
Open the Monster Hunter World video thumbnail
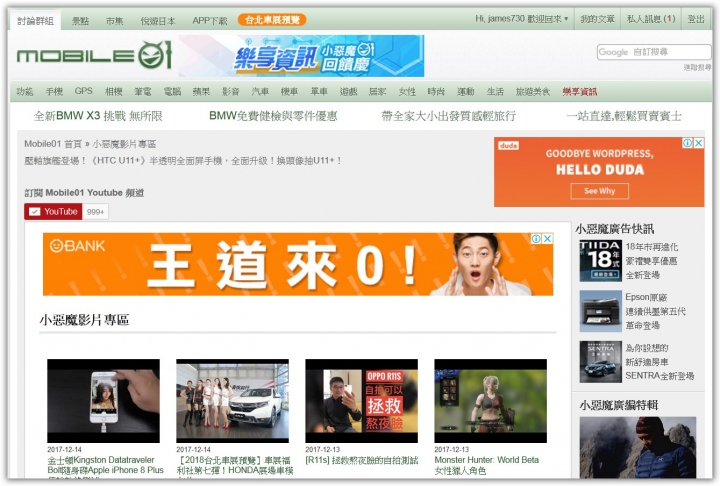pos(490,401)
